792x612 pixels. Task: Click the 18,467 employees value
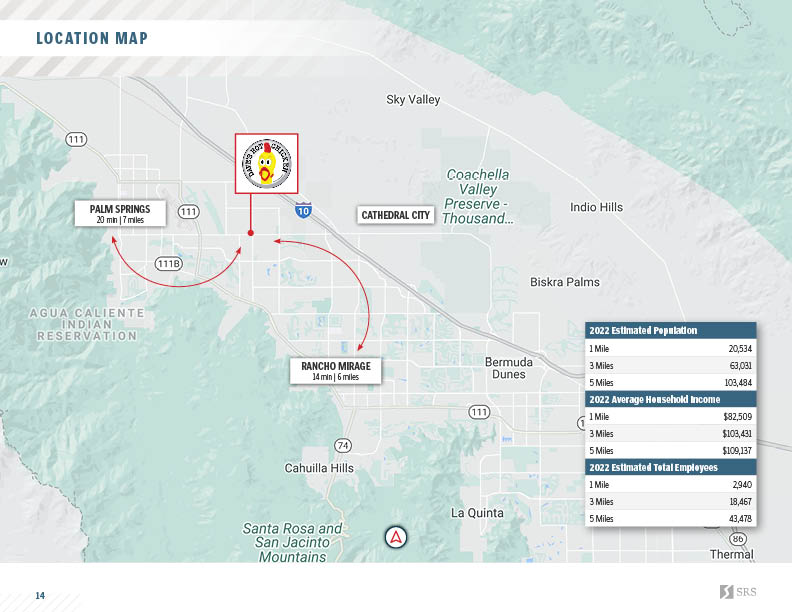coord(740,501)
